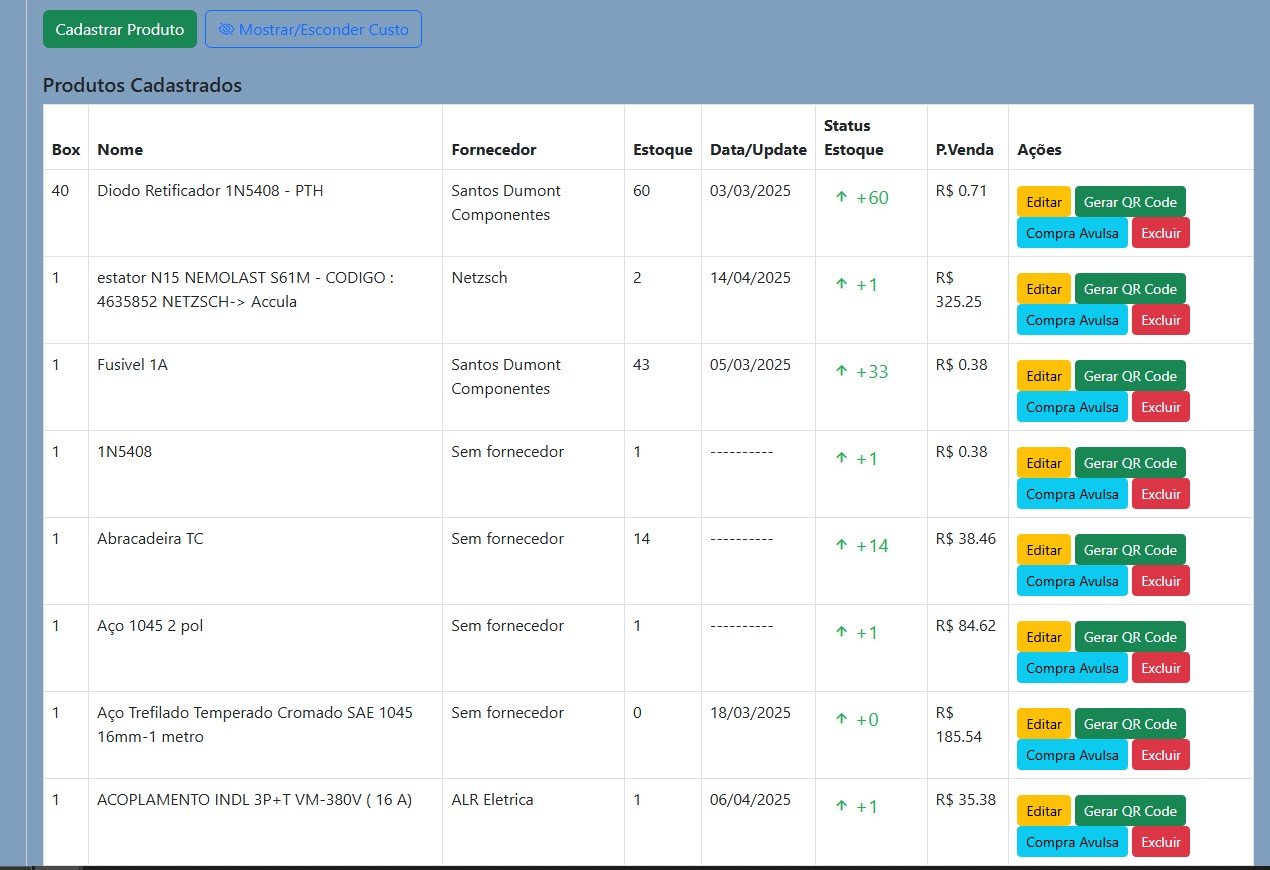Screen dimensions: 1270x870
Task: Generate QR Code for ACOPLAMENTO INDL 3P+T
Action: point(1130,811)
